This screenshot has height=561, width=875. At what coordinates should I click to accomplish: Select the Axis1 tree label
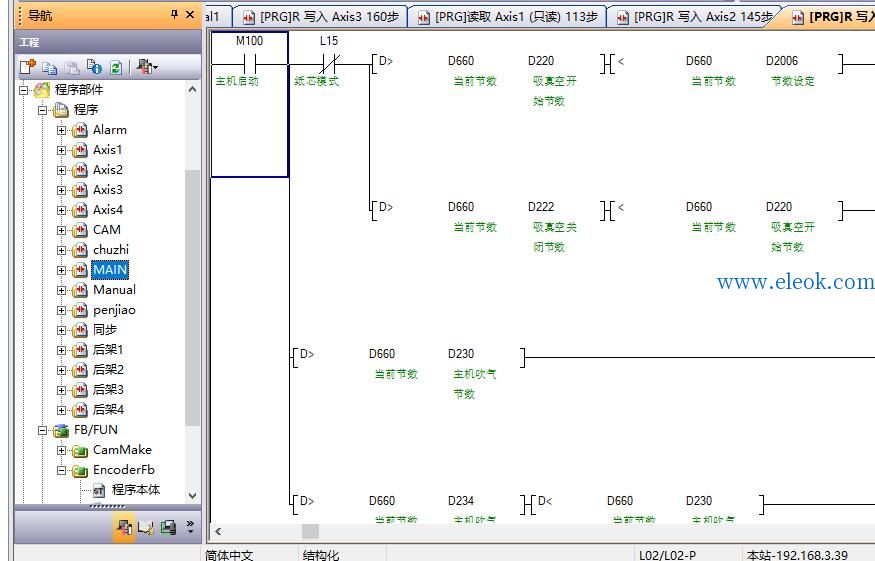(108, 150)
